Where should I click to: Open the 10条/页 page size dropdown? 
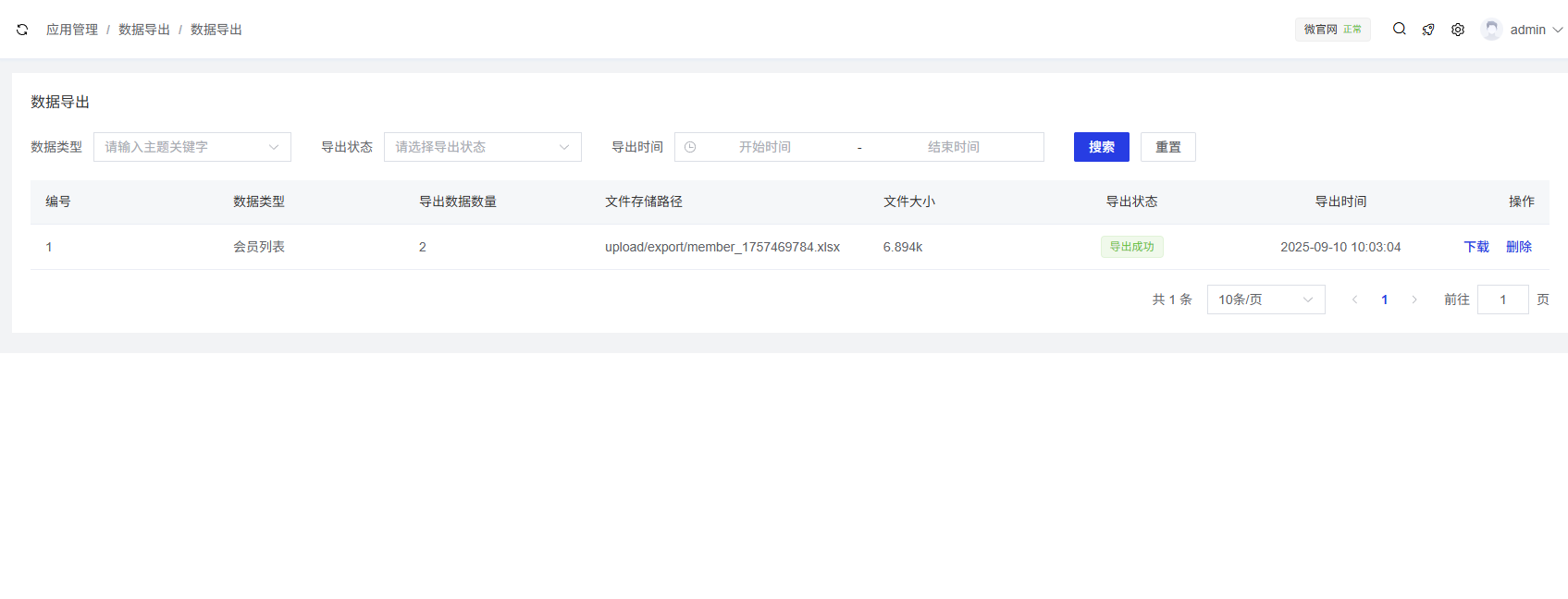(1266, 299)
